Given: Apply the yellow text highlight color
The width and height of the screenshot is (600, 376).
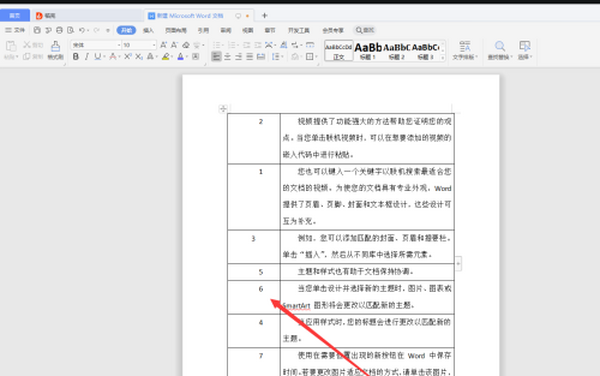Looking at the screenshot, I should point(165,57).
